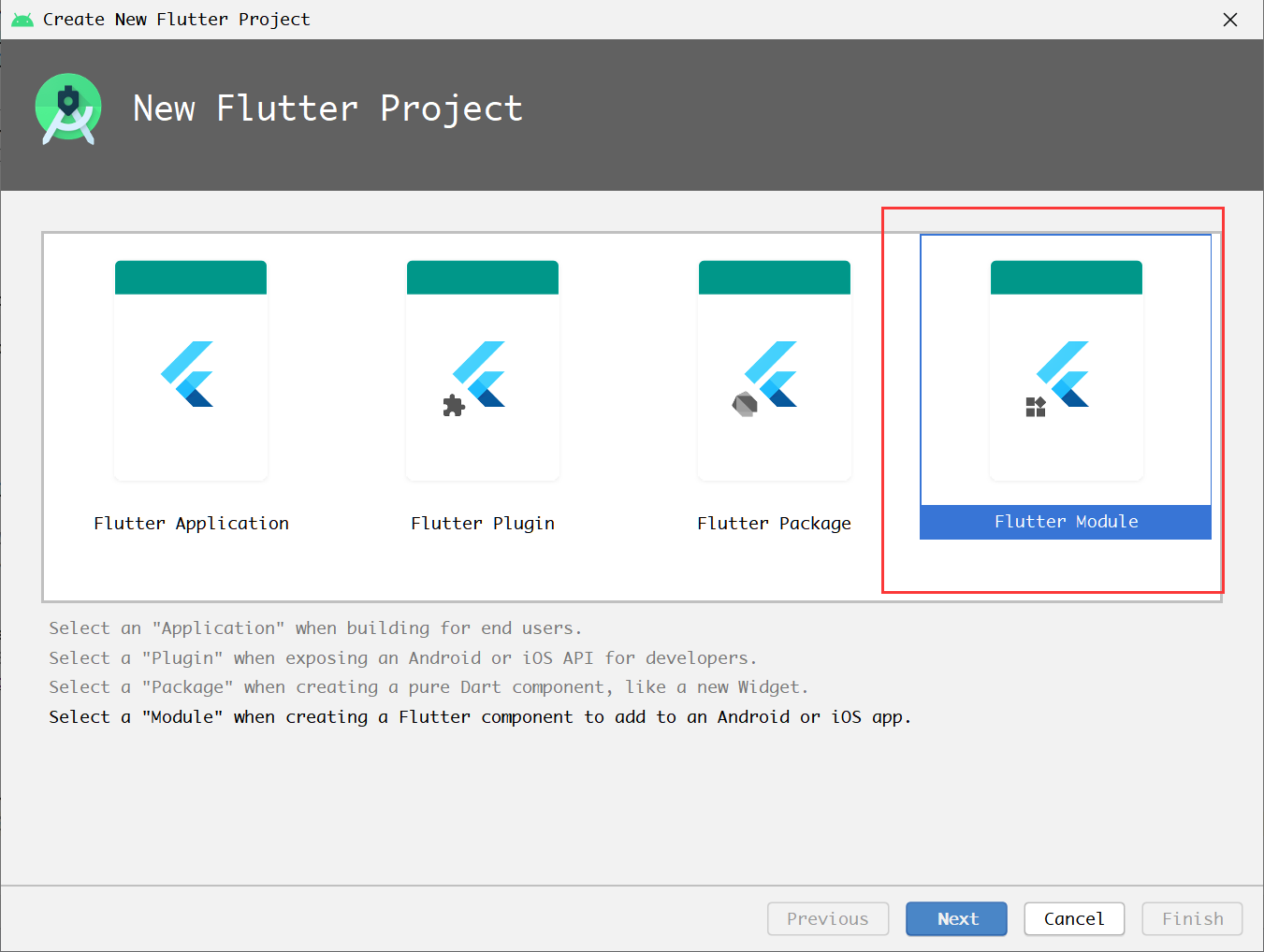Click the package cube icon on Flutter Package card

pyautogui.click(x=742, y=404)
